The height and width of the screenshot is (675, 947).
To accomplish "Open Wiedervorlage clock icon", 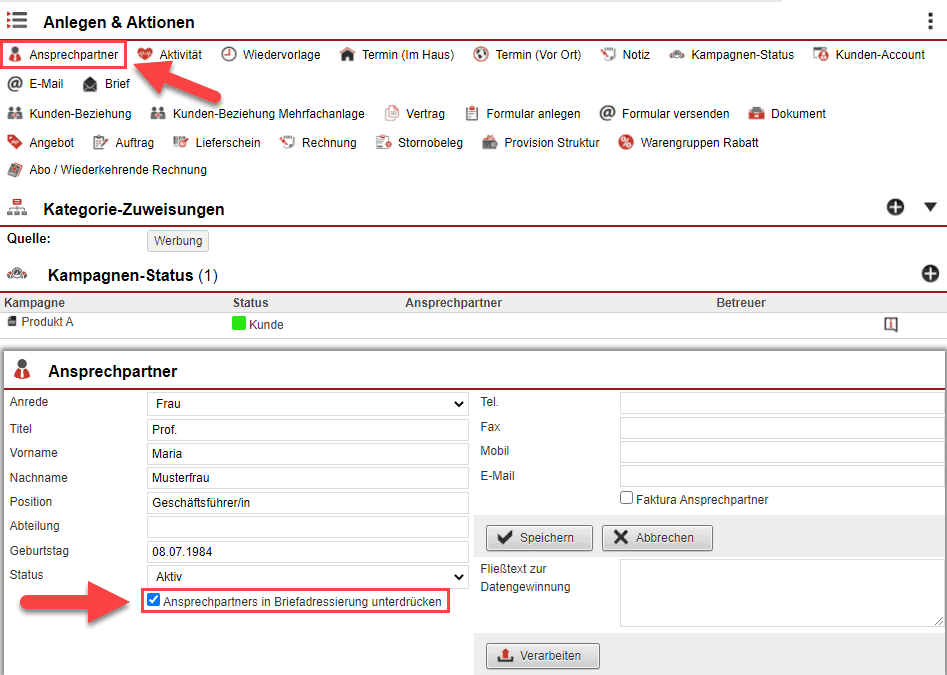I will click(x=229, y=55).
